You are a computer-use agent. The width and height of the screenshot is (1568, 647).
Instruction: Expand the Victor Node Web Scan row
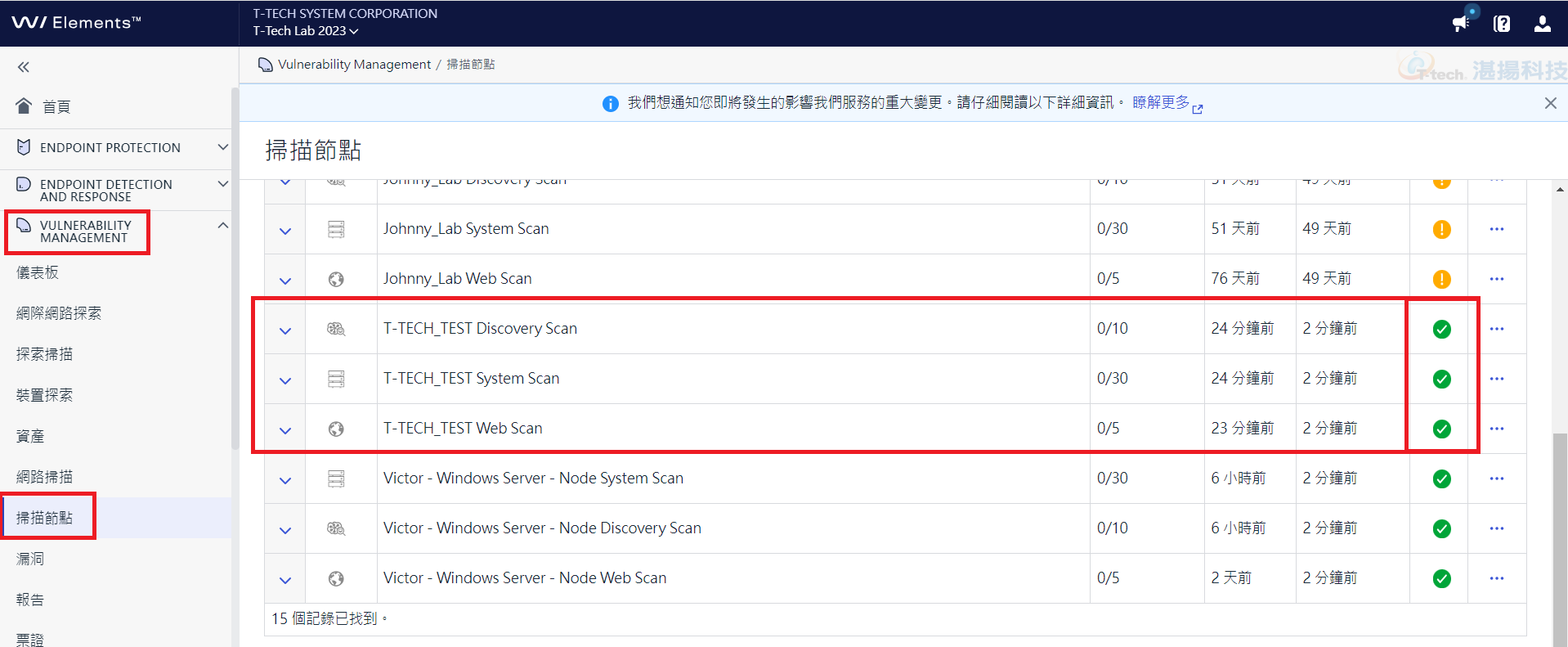tap(285, 581)
